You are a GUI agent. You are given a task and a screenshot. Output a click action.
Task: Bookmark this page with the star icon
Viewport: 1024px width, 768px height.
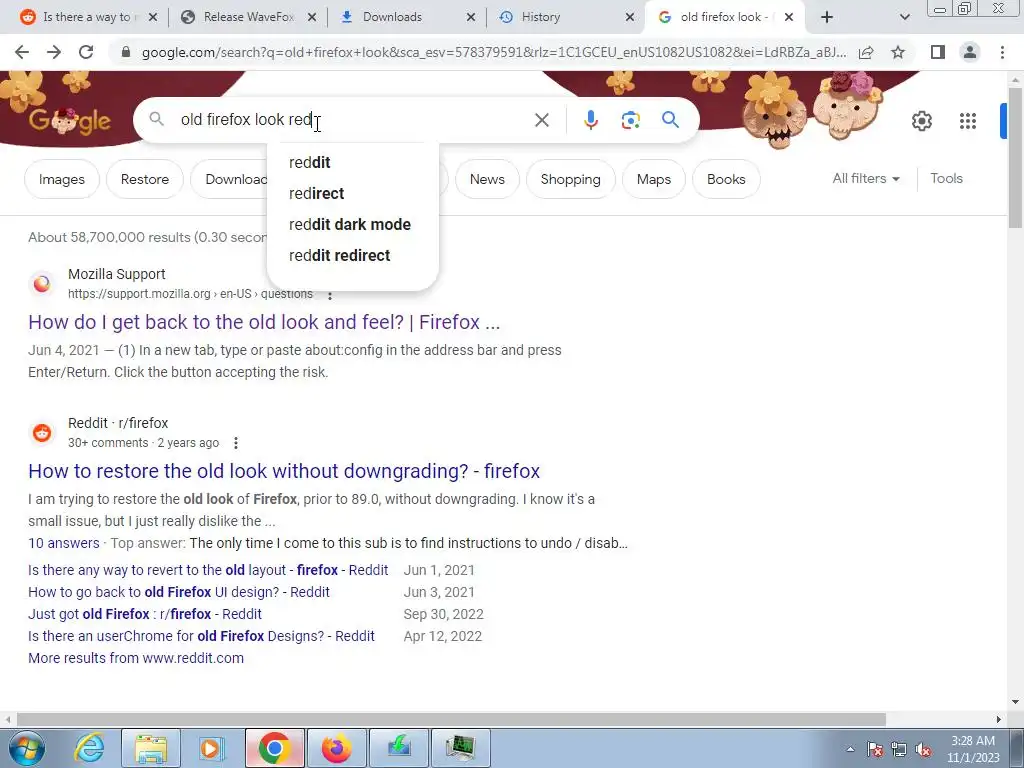898,52
